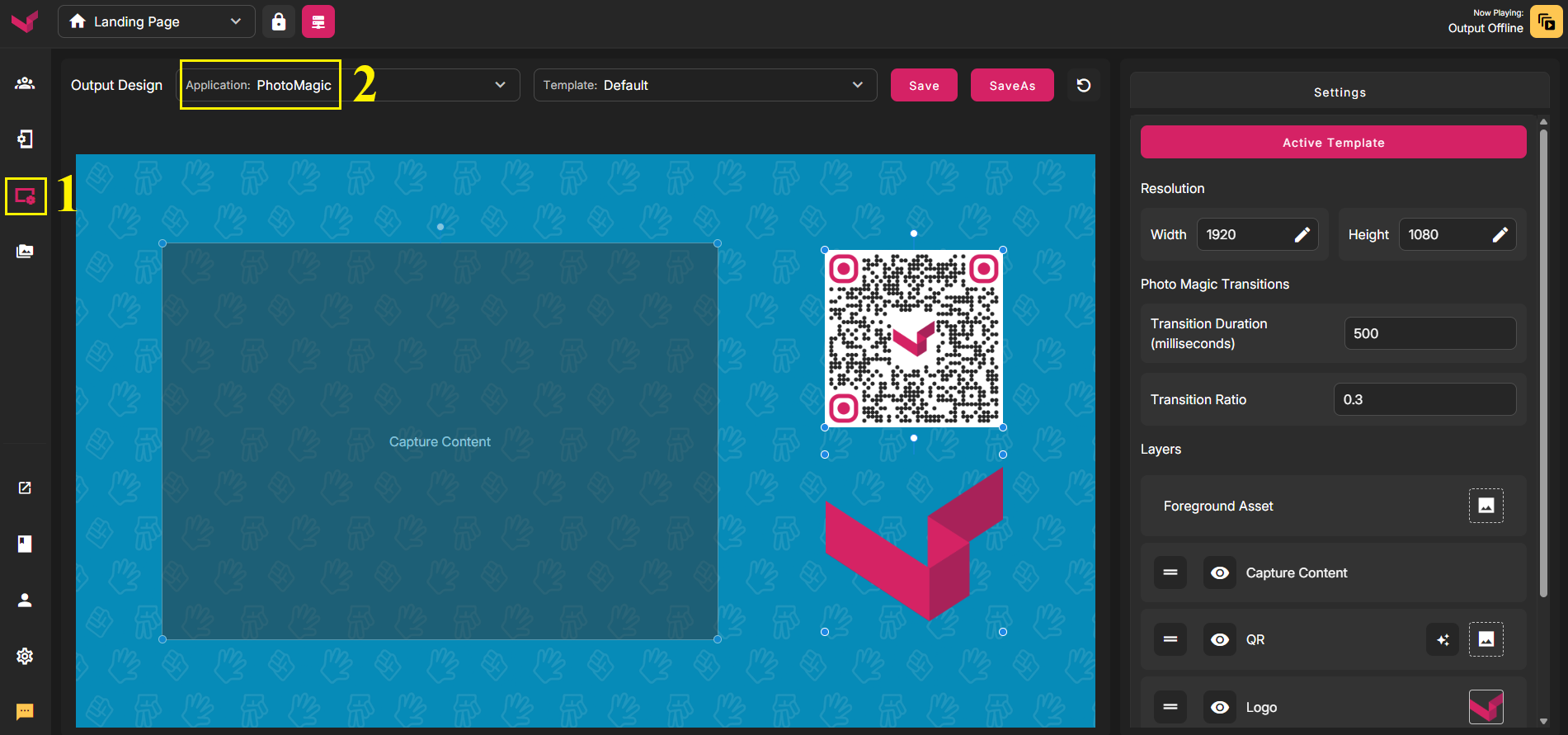Viewport: 1568px width, 735px height.
Task: Open the chat feedback sidebar icon
Action: coord(25,711)
